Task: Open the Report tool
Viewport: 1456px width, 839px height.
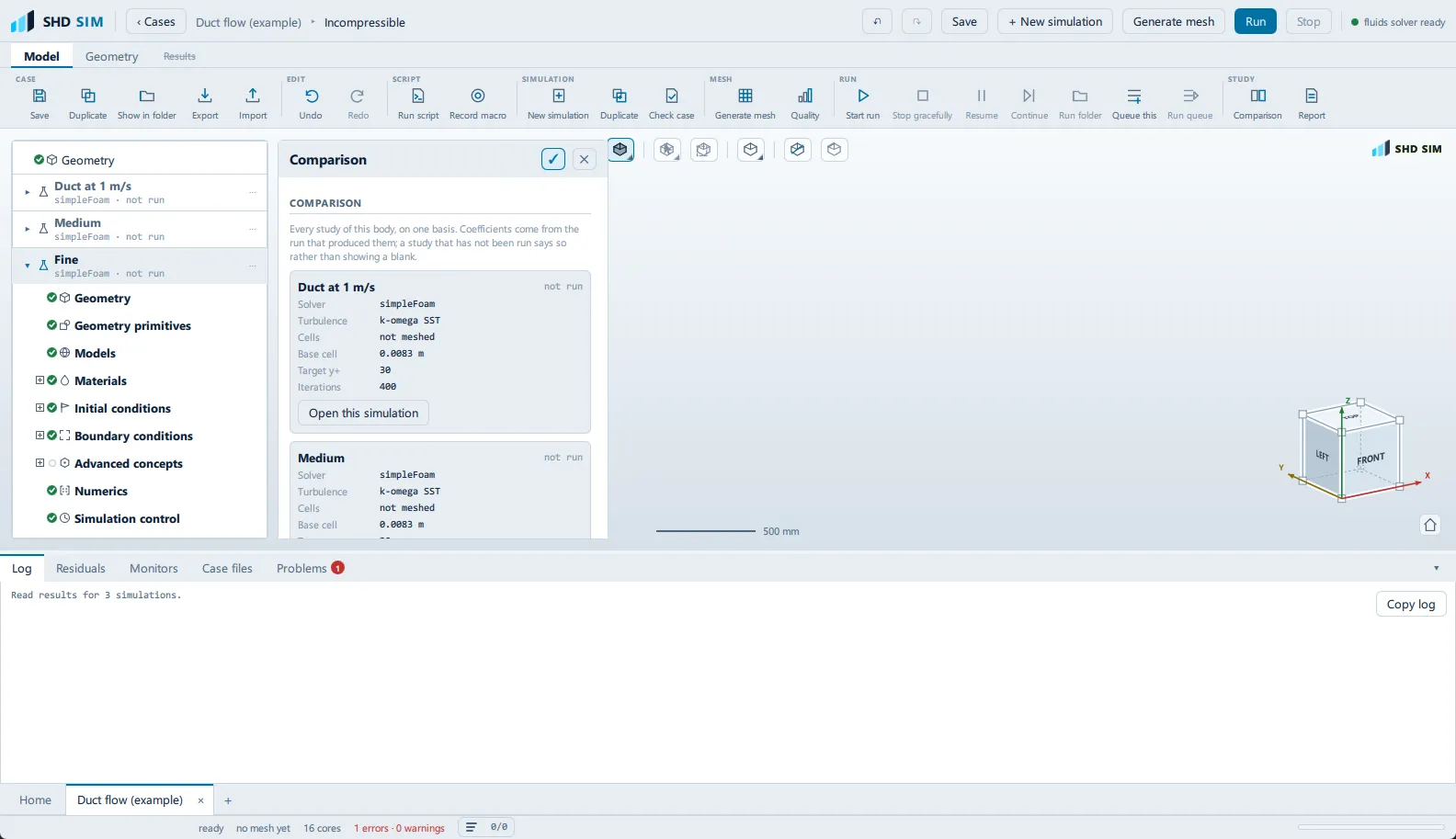Action: (x=1312, y=103)
